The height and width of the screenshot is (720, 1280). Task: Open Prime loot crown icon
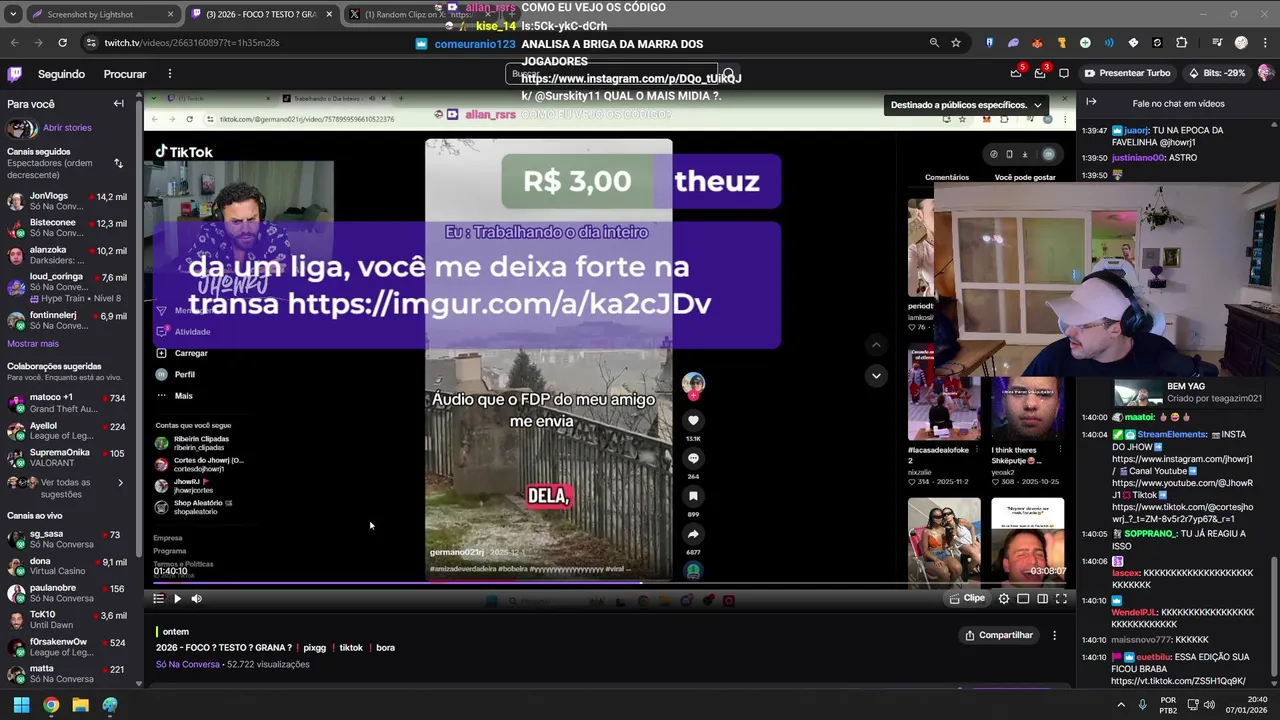point(1016,73)
